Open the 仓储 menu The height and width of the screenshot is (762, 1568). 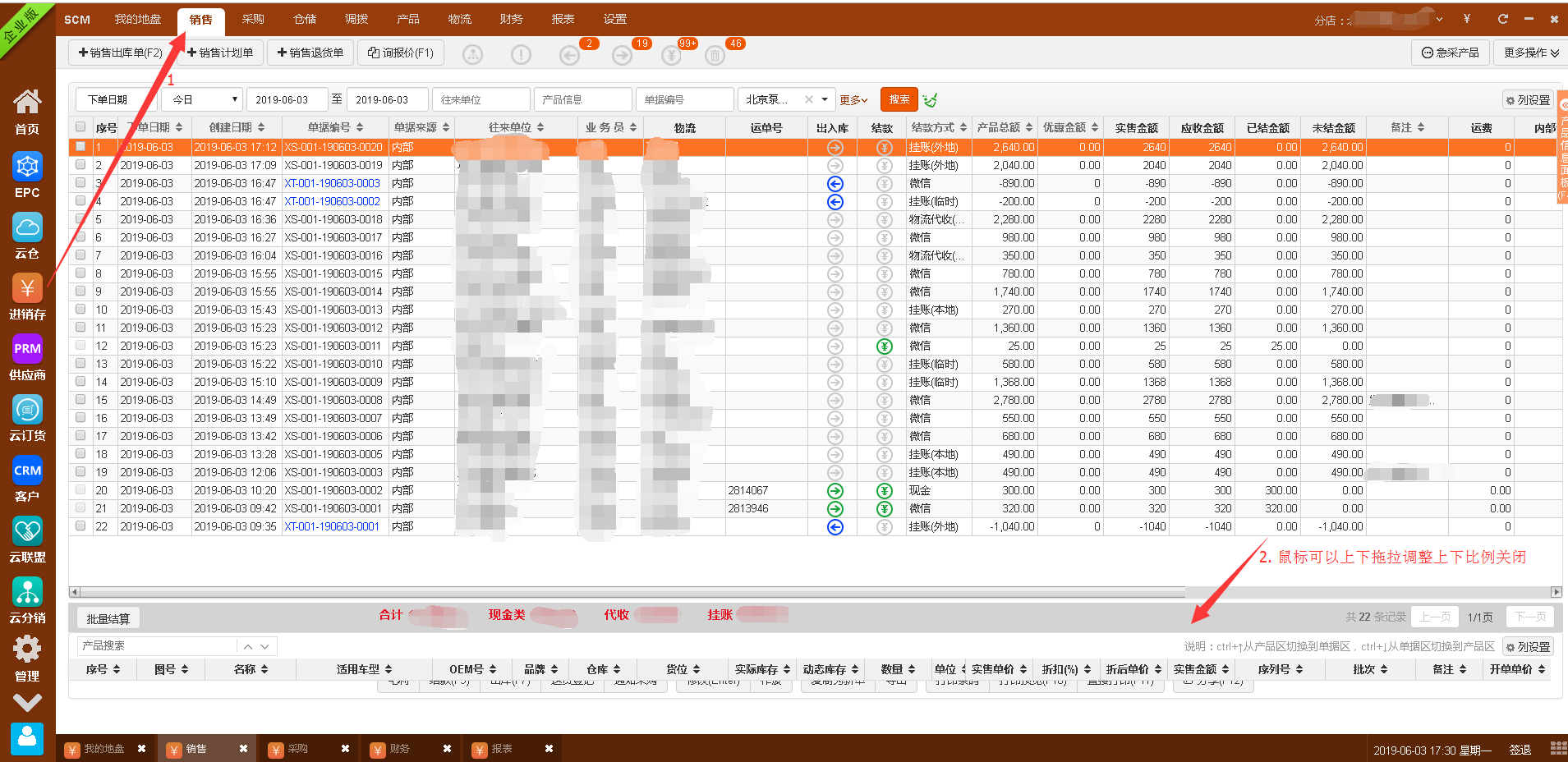point(305,19)
